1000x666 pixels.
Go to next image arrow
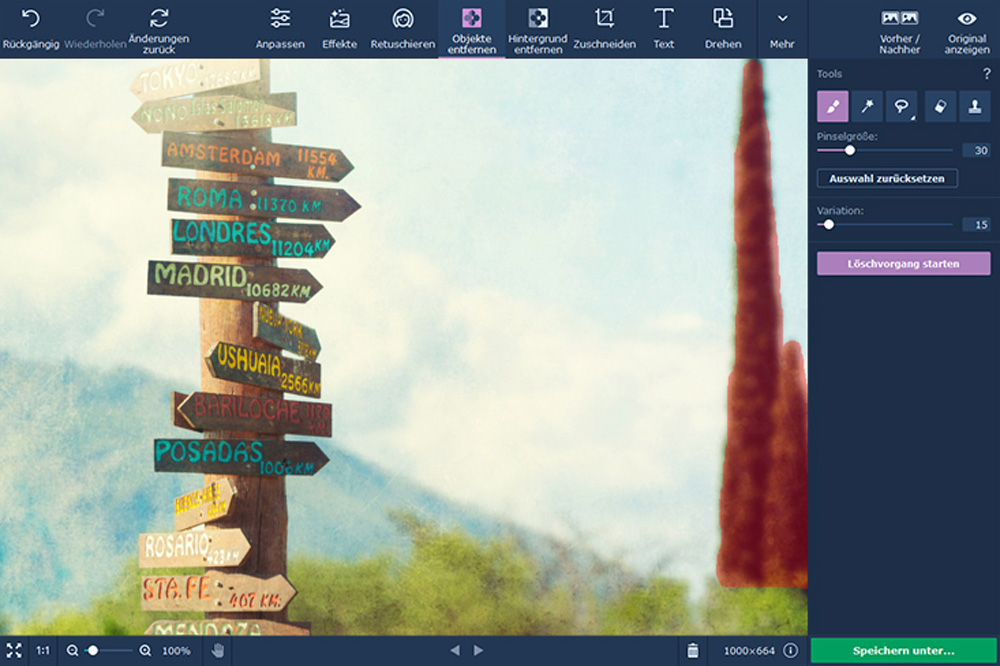click(478, 651)
